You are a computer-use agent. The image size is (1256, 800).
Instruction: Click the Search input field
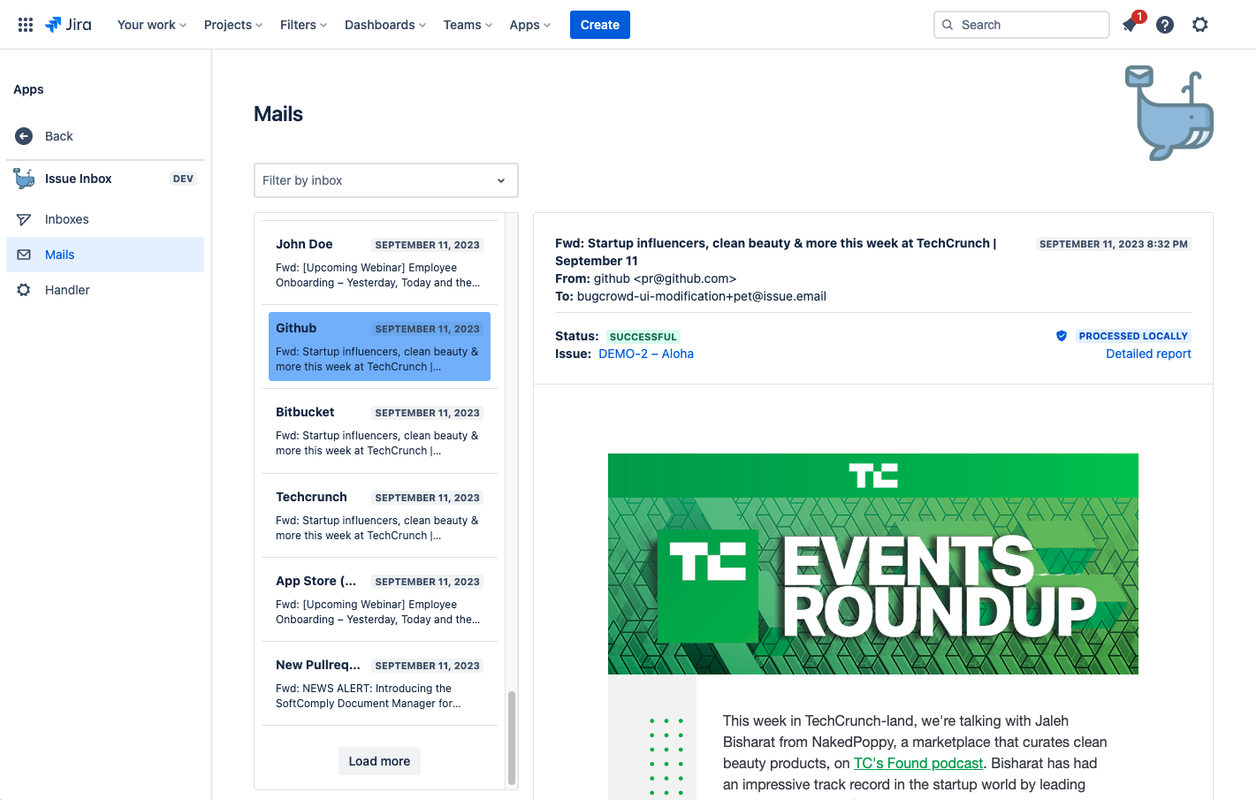[1021, 25]
